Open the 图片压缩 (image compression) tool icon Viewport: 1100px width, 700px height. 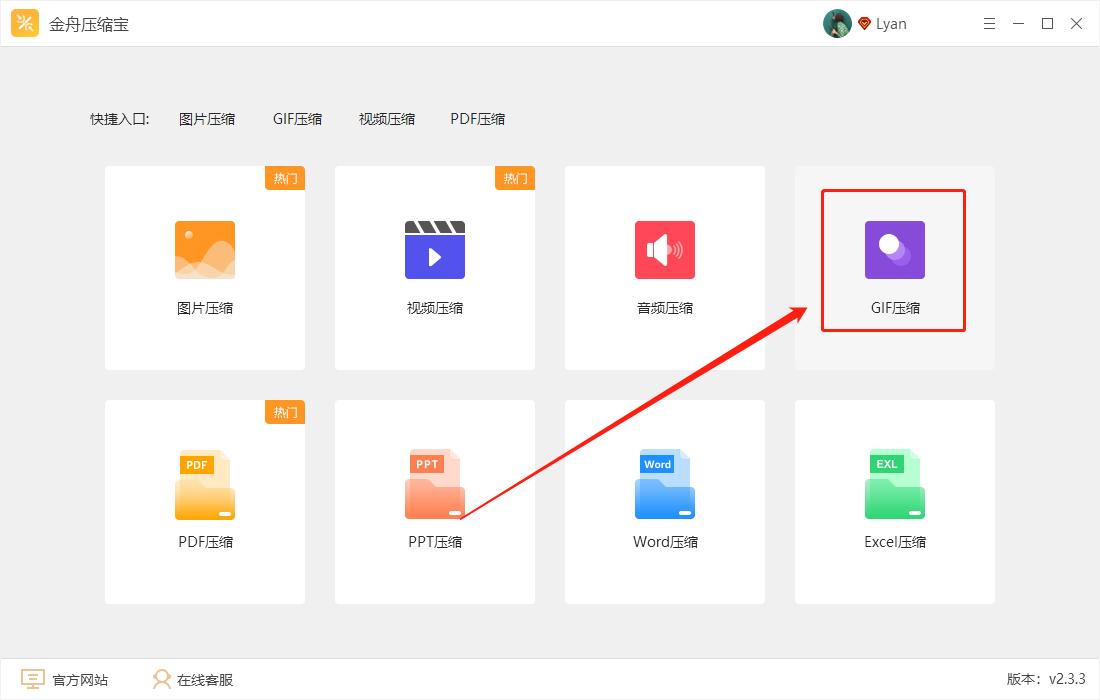pos(204,250)
